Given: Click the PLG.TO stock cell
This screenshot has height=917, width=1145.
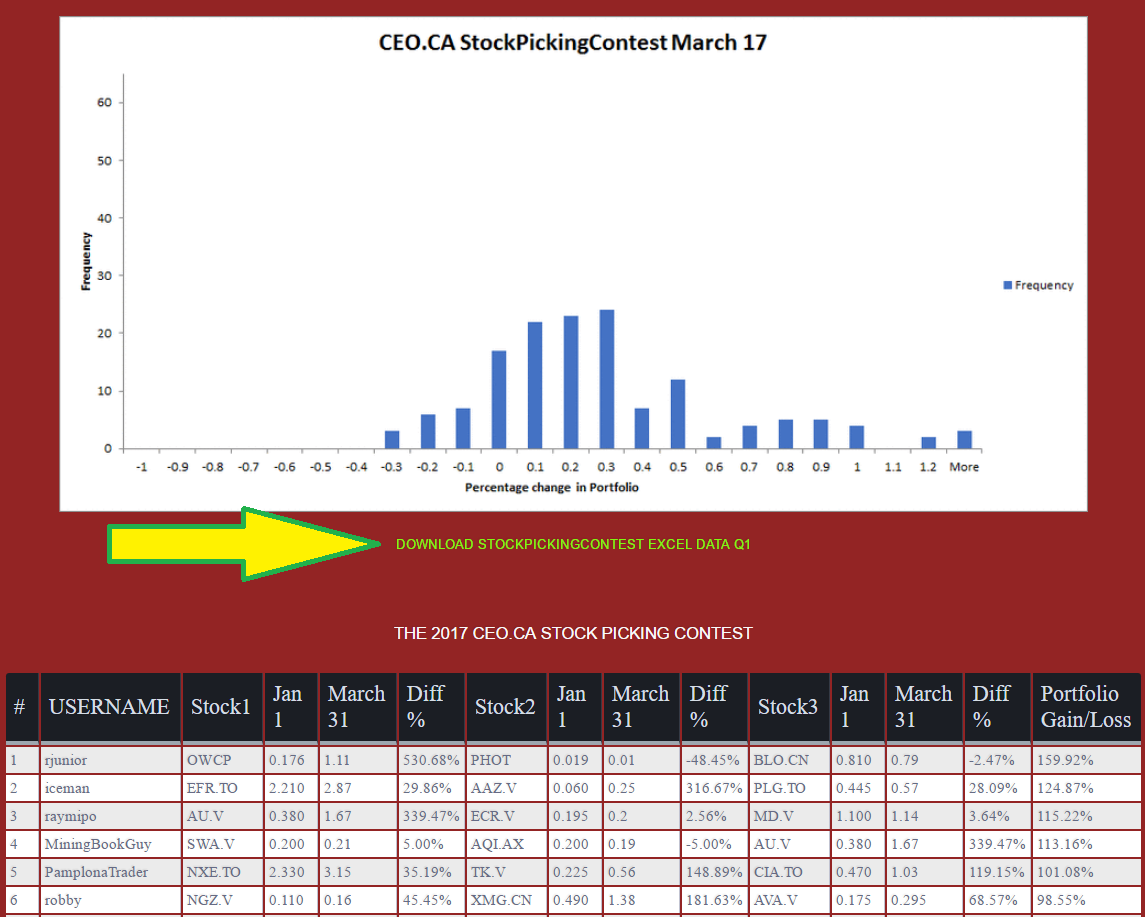Looking at the screenshot, I should tap(789, 789).
